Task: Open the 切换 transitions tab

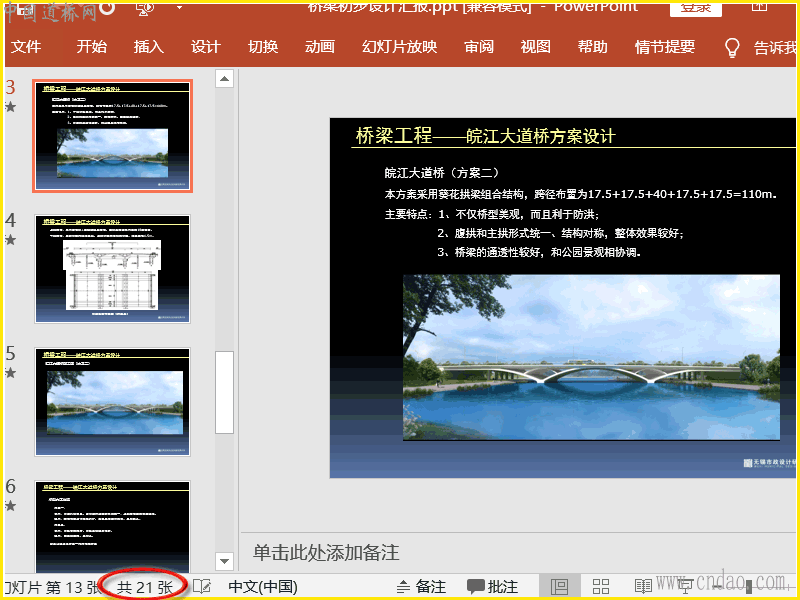Action: [x=263, y=47]
